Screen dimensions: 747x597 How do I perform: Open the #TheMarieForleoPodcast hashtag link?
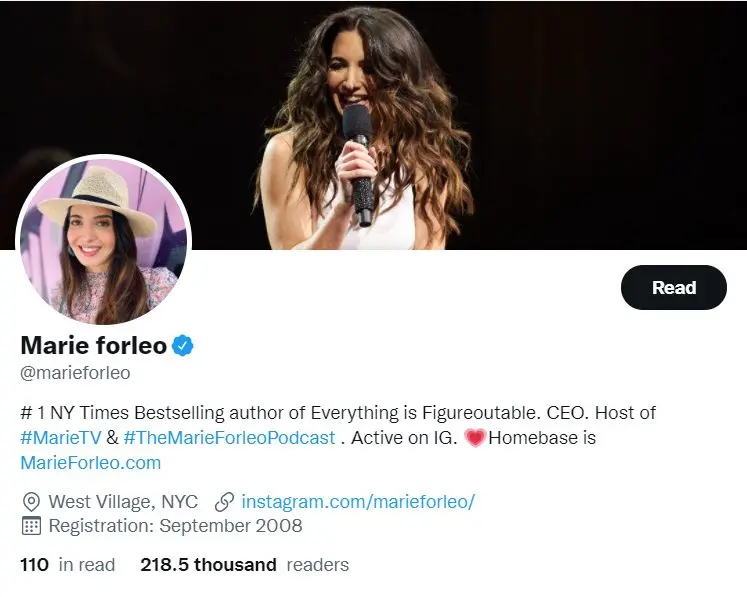[x=229, y=438]
